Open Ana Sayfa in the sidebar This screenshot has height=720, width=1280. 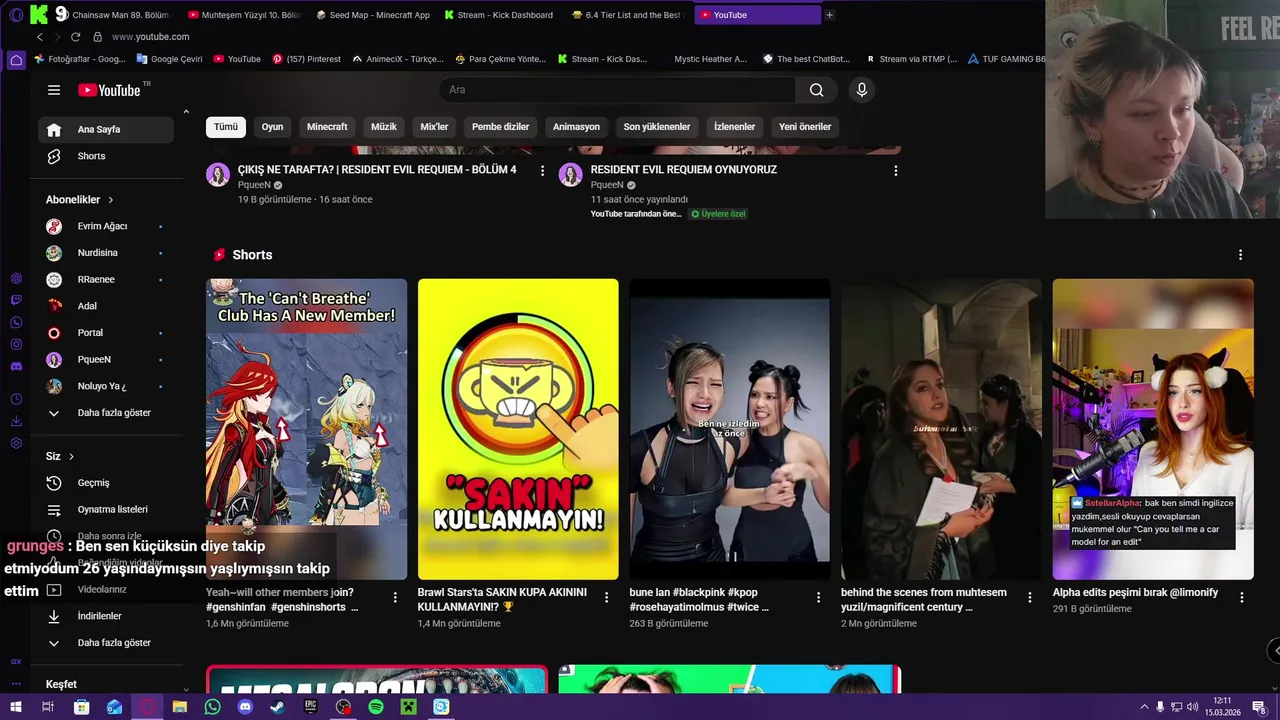tap(106, 129)
